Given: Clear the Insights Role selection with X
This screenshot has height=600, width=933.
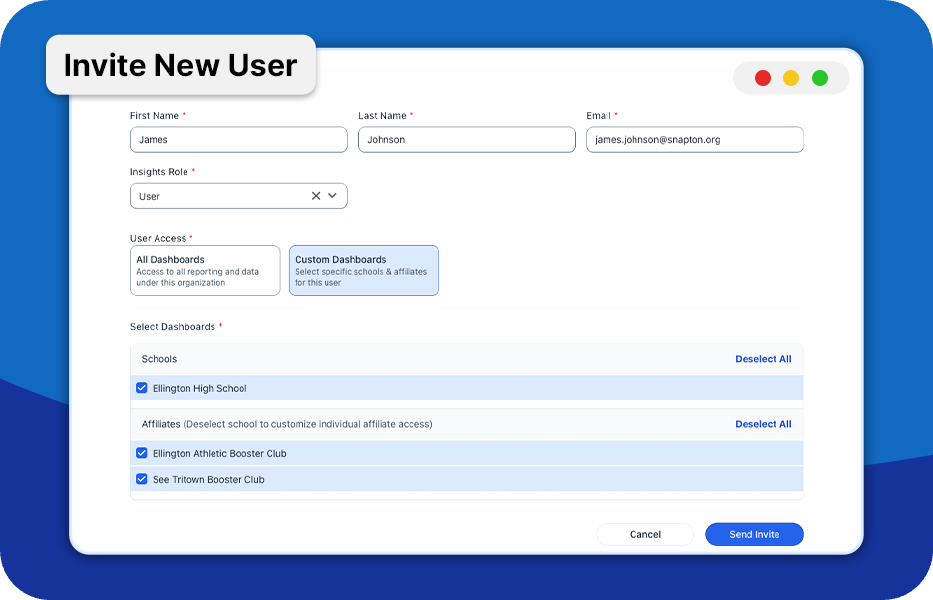Looking at the screenshot, I should tap(316, 196).
